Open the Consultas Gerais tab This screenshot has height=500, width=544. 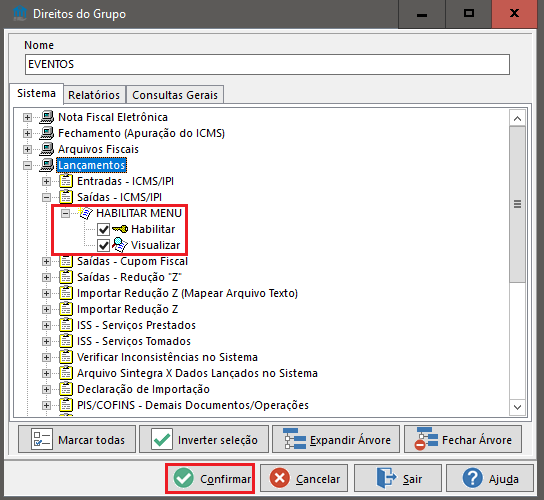tap(175, 95)
